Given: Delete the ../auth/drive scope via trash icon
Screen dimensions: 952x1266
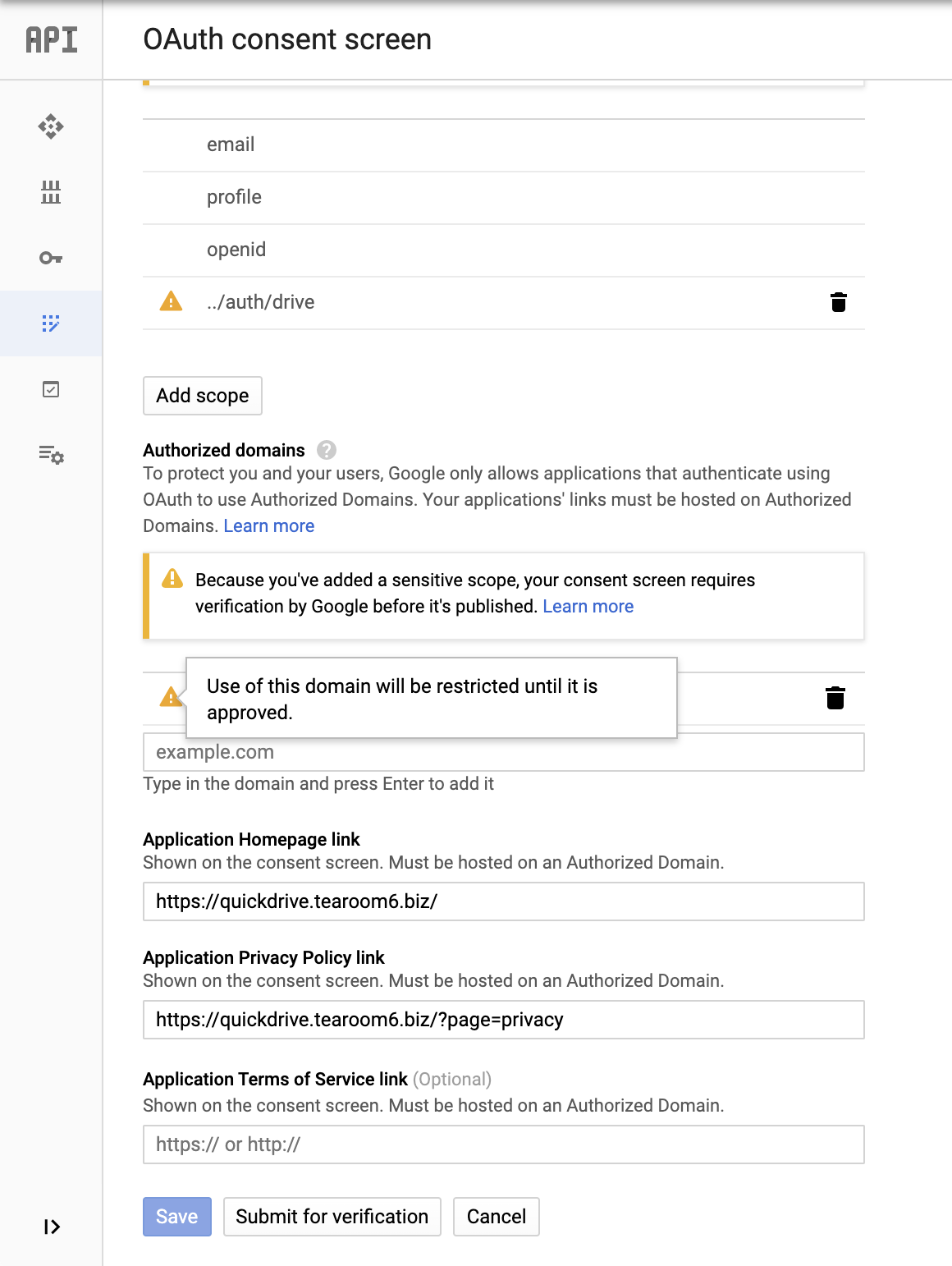Looking at the screenshot, I should point(838,302).
